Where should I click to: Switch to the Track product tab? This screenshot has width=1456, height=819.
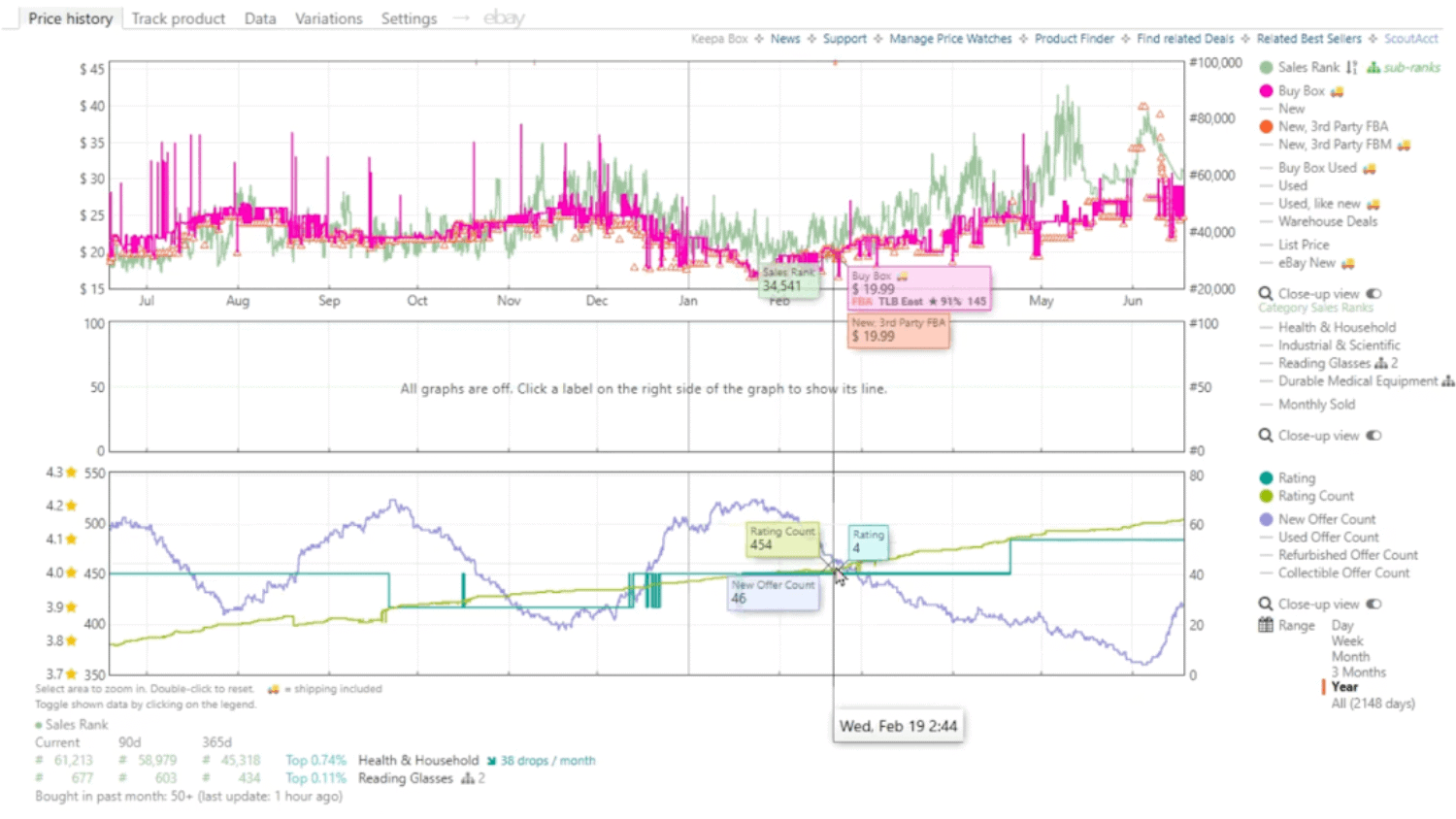178,18
